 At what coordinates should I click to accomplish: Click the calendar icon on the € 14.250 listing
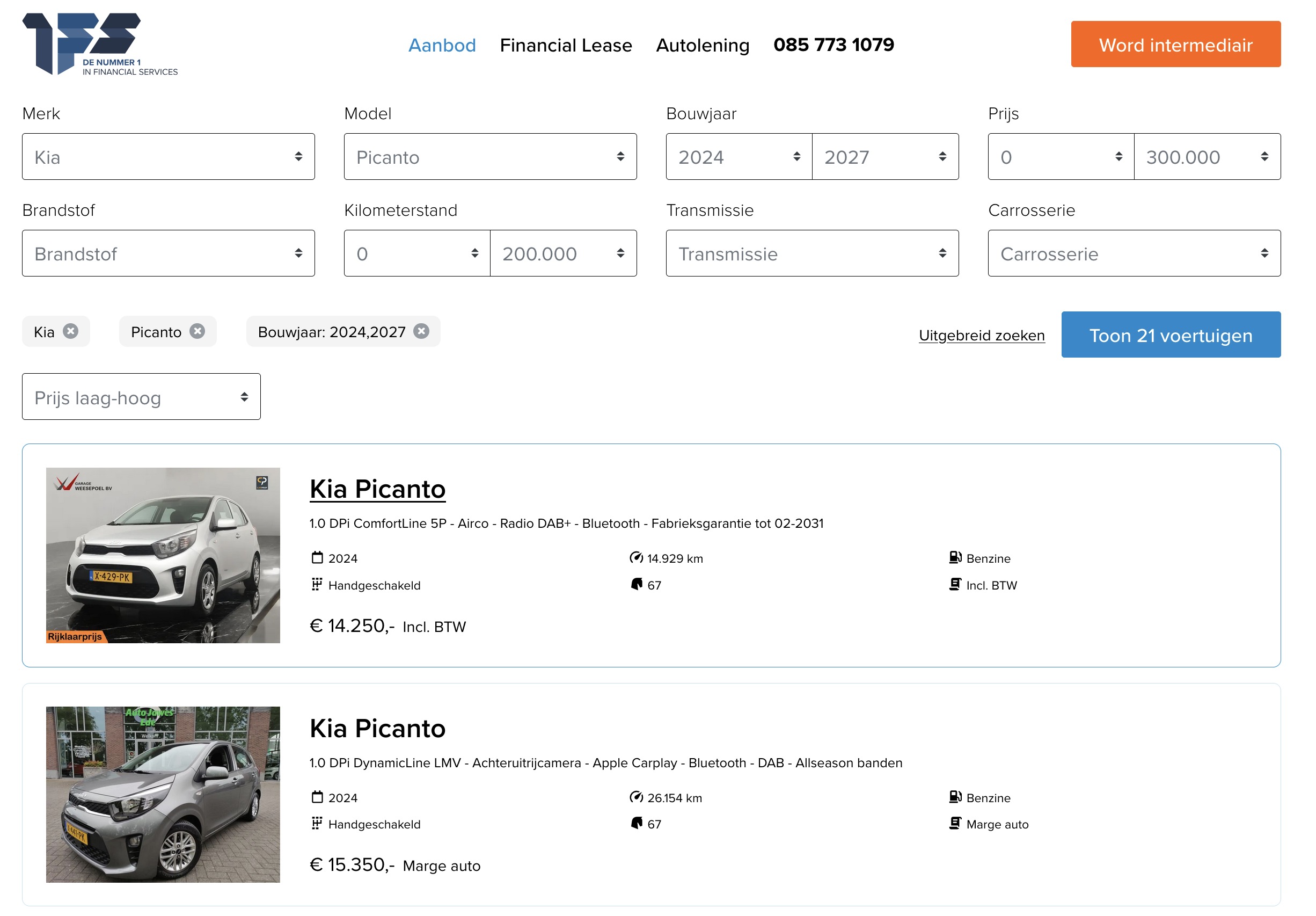[318, 558]
